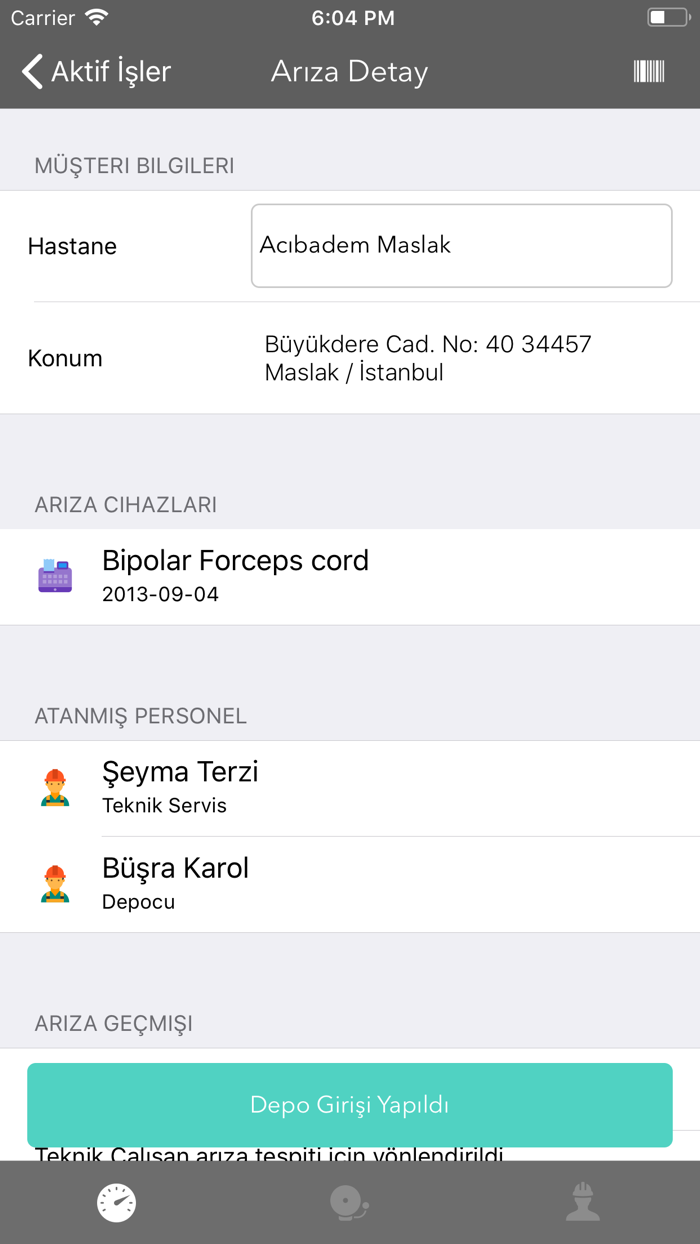Edit the Hastane field showing Acıbadem Maslak
Image resolution: width=700 pixels, height=1244 pixels.
[x=461, y=245]
